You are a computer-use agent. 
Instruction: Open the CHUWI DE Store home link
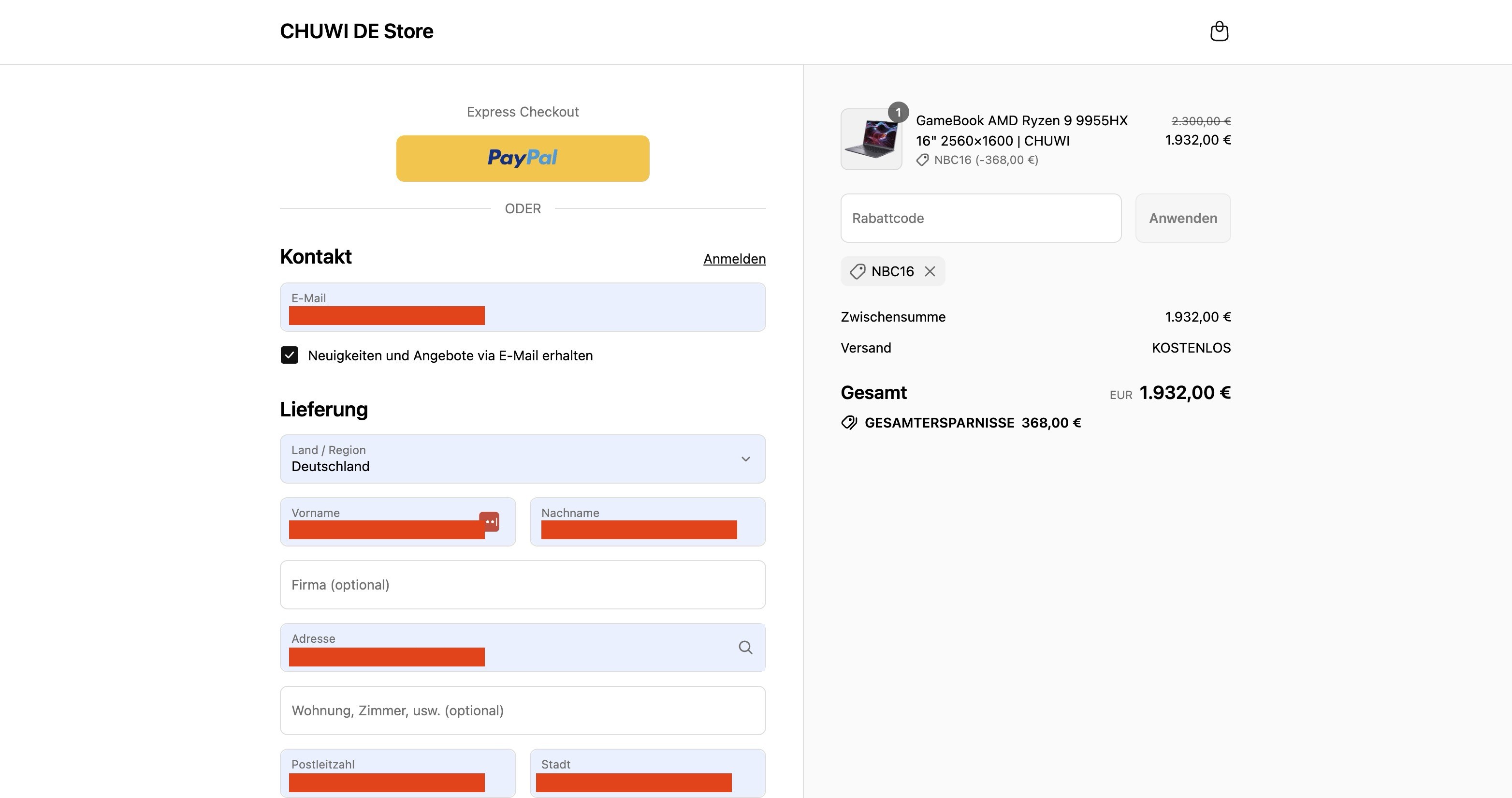356,31
